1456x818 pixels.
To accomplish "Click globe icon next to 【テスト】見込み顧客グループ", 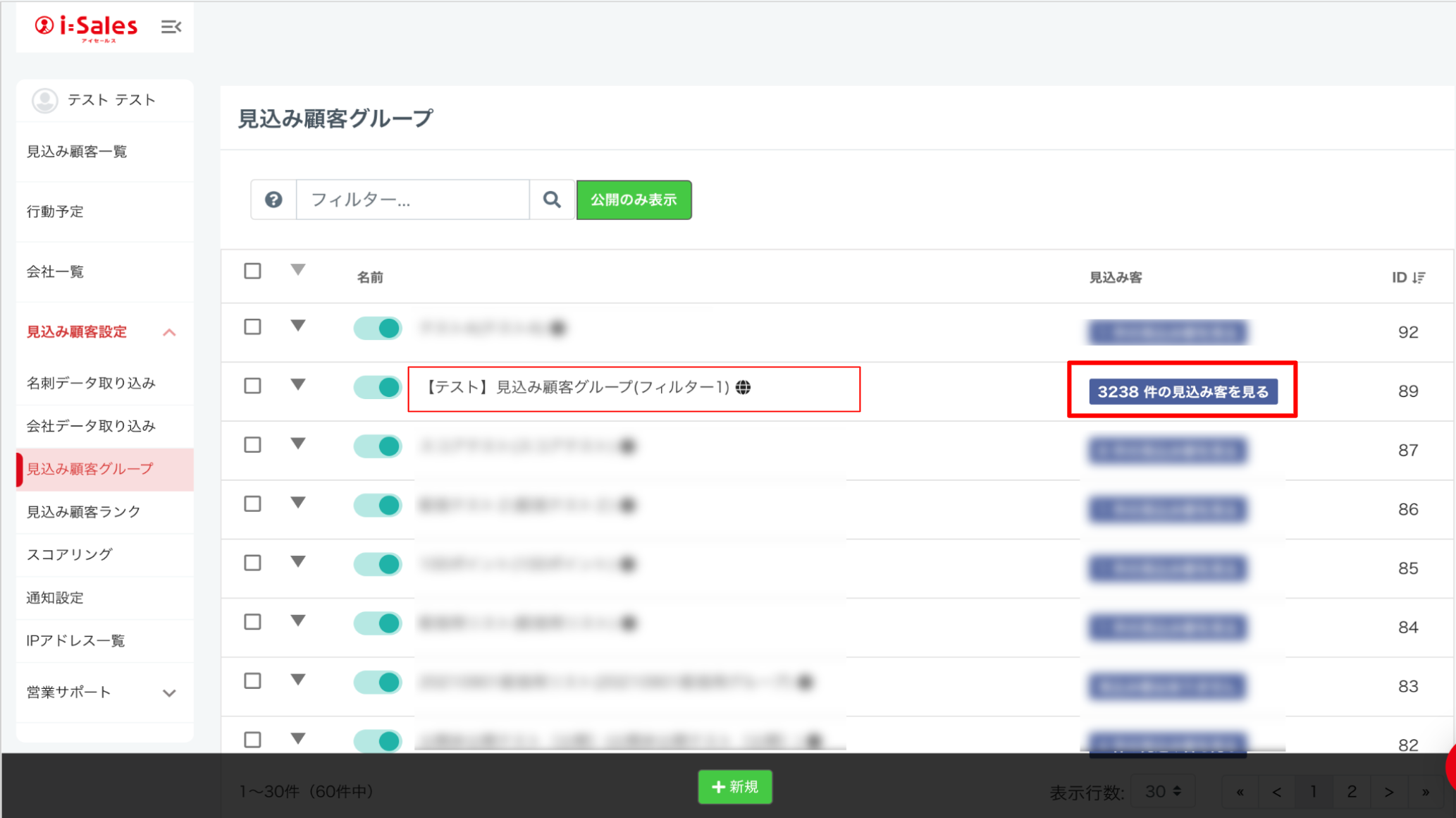I will 743,387.
